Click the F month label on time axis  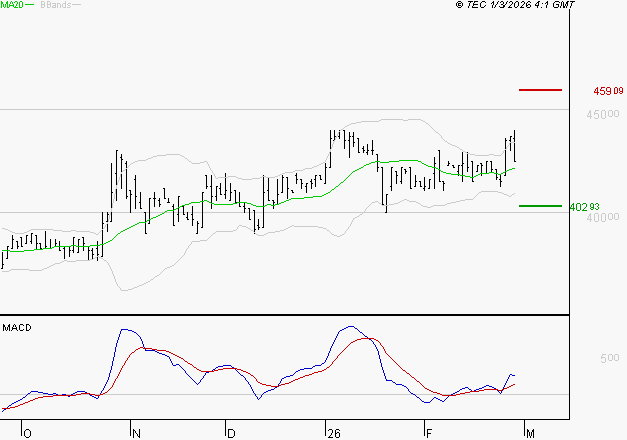tap(429, 434)
